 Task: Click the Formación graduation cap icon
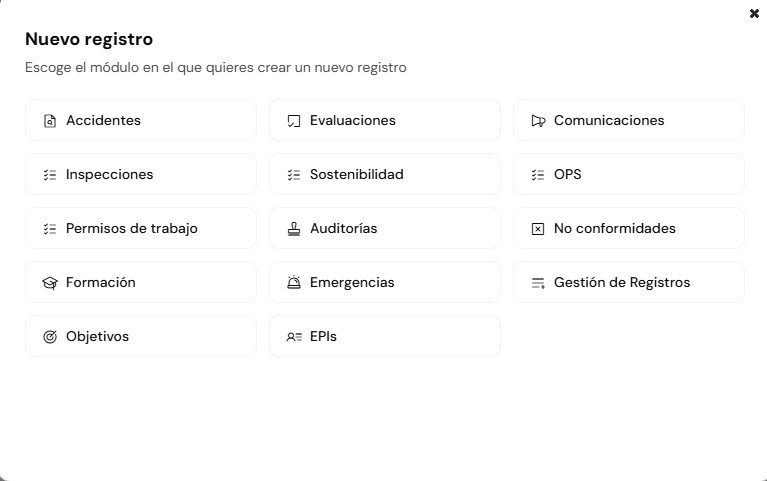pos(50,283)
